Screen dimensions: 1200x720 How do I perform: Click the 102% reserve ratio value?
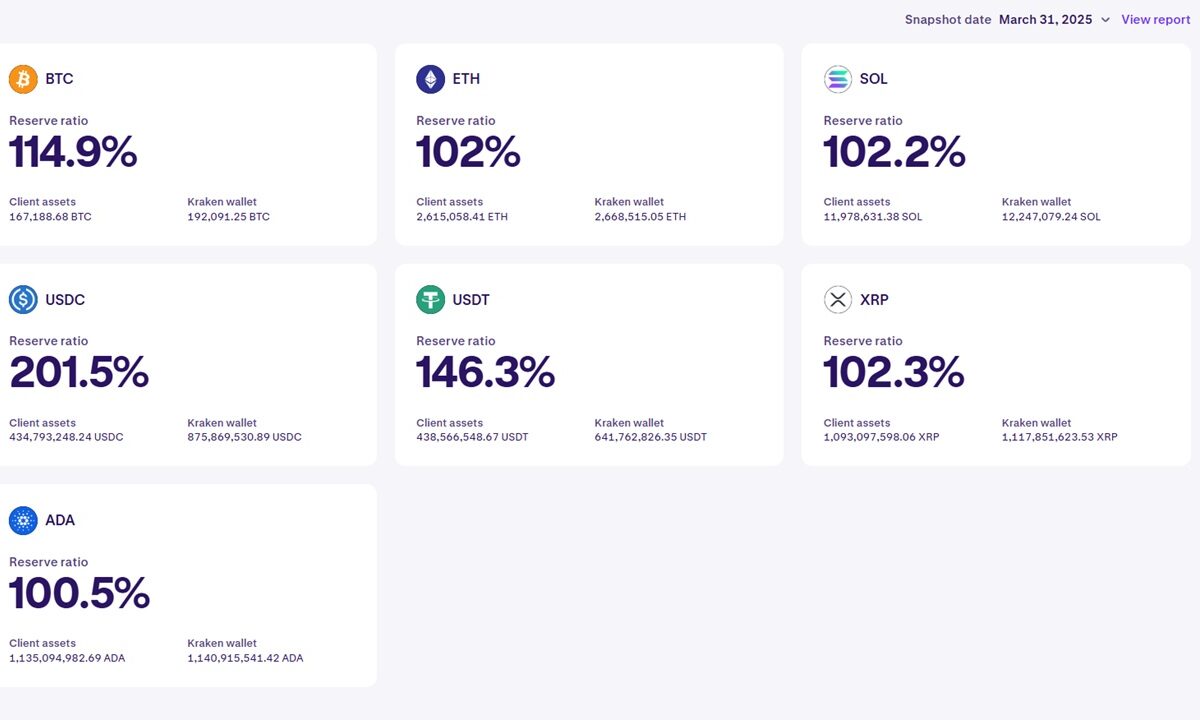point(468,152)
